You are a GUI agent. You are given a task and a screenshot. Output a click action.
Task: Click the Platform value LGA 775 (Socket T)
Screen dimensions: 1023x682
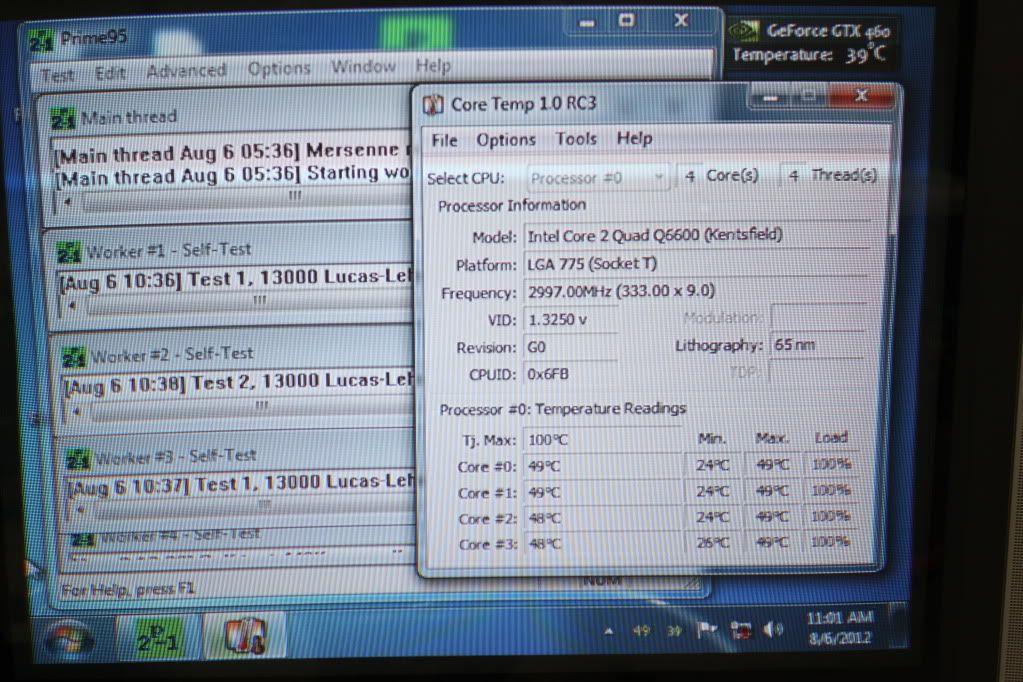point(696,263)
